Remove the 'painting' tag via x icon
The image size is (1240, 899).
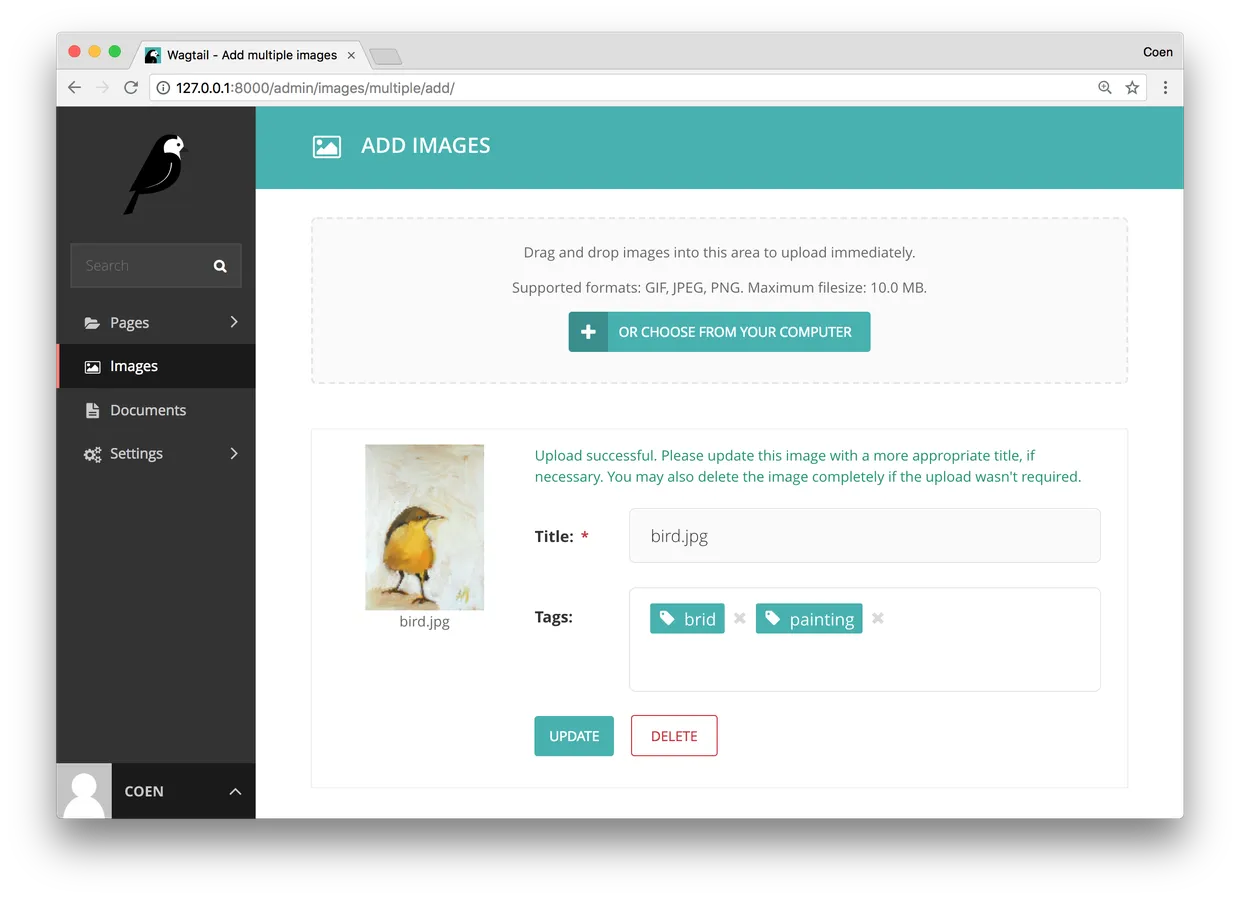click(x=877, y=618)
